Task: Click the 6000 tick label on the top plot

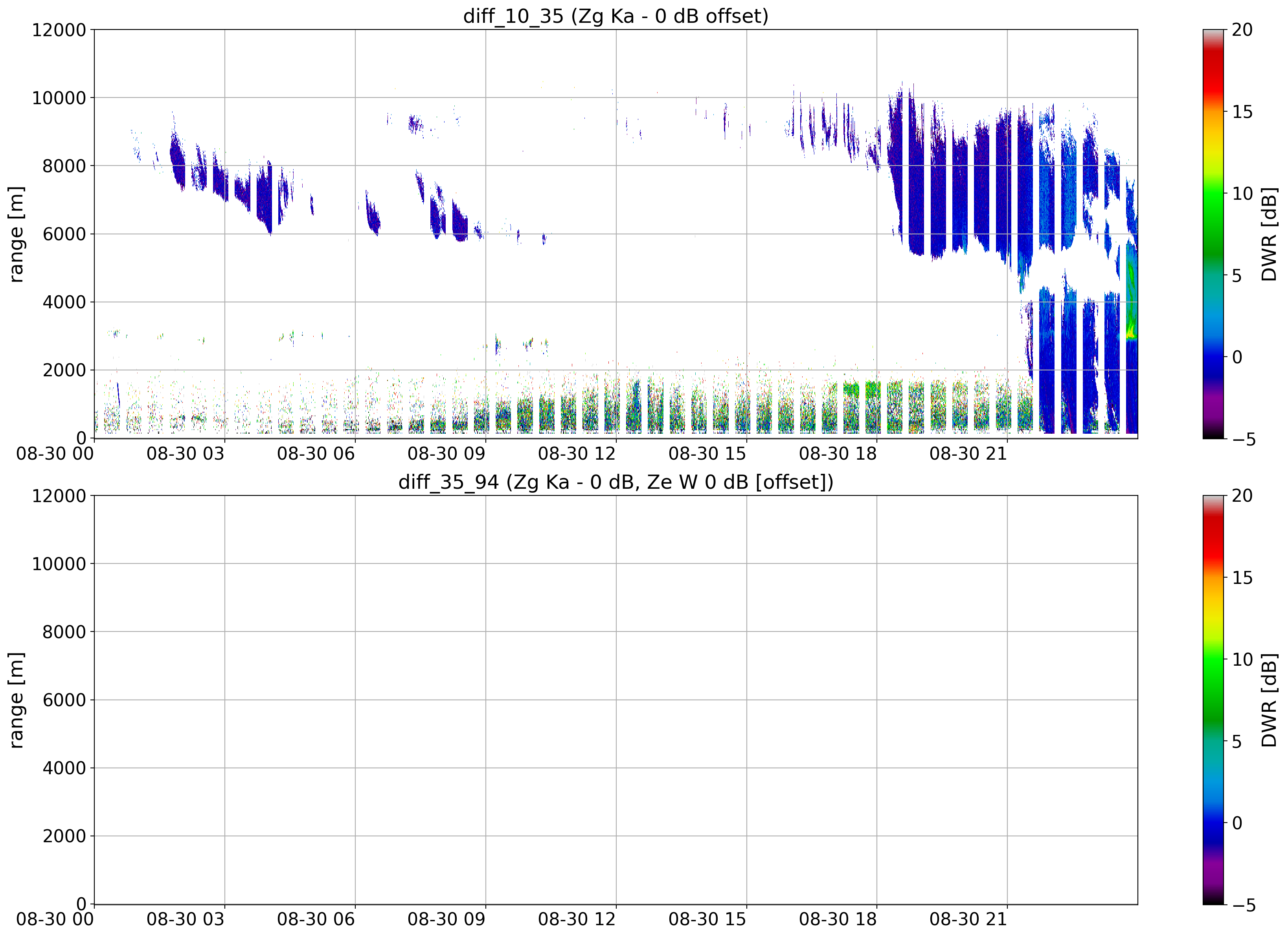Action: click(x=64, y=234)
